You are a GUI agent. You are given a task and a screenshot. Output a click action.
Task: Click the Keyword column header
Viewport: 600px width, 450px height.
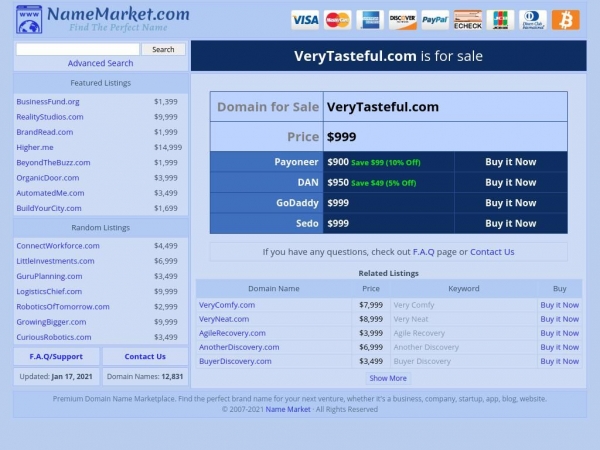[x=464, y=289]
